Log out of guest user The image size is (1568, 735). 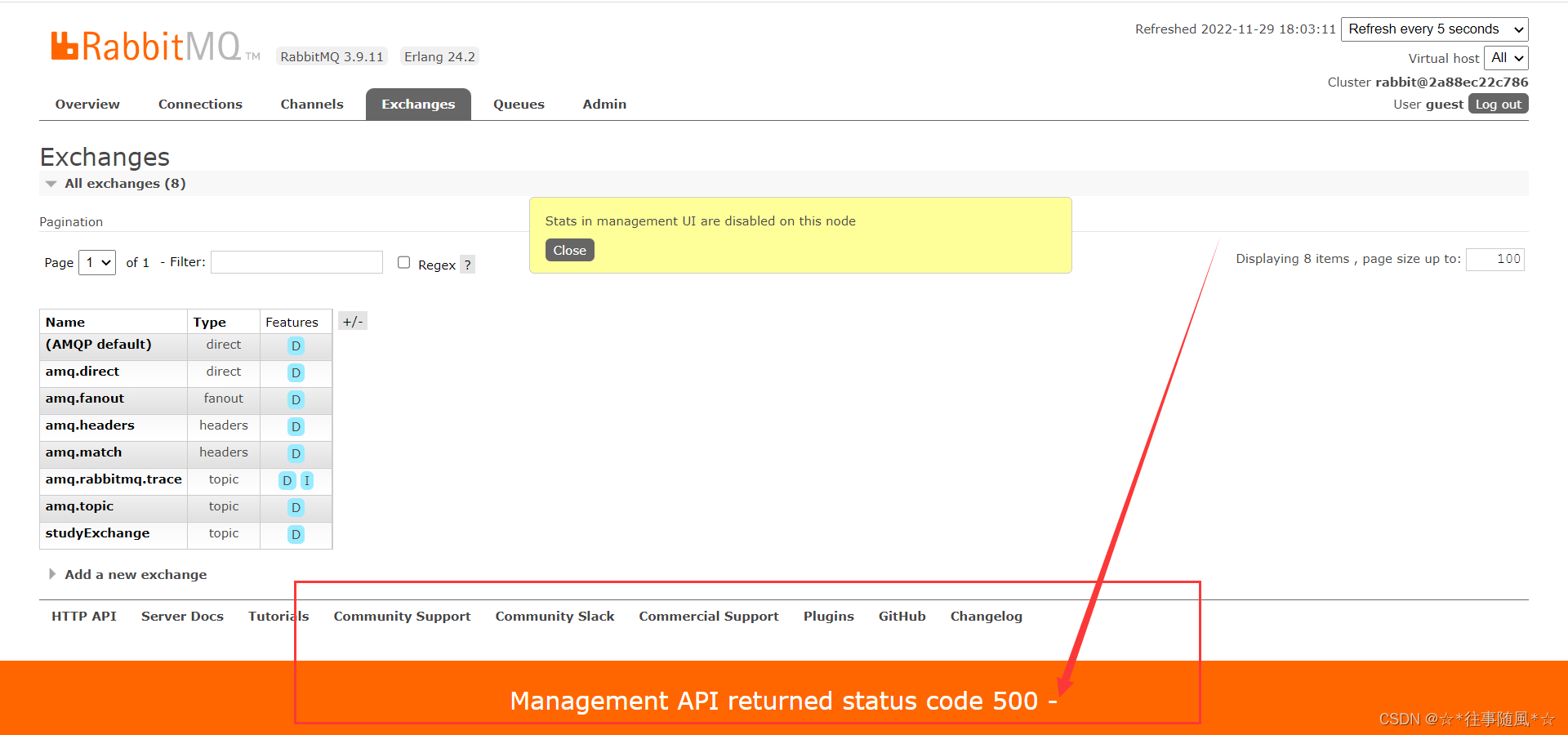1498,105
